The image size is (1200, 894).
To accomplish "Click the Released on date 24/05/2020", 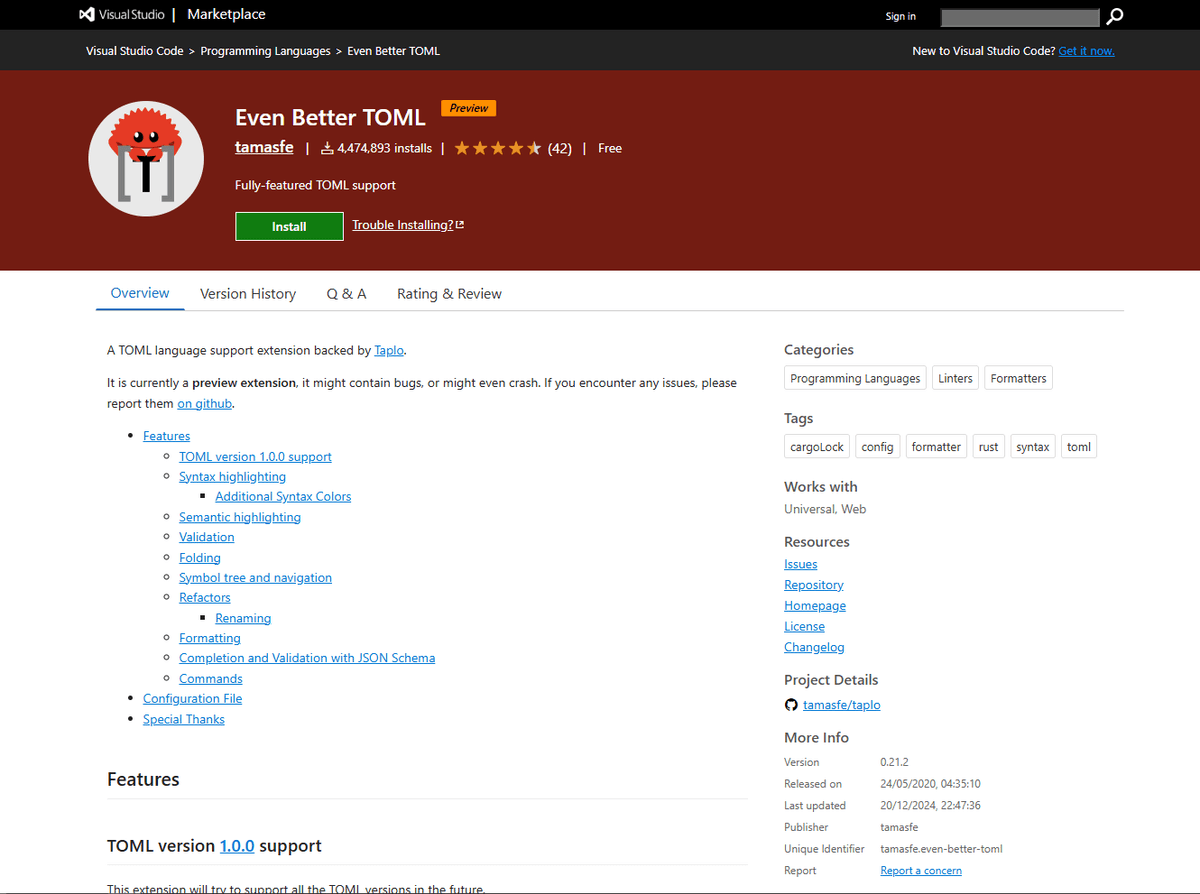I will tap(930, 784).
